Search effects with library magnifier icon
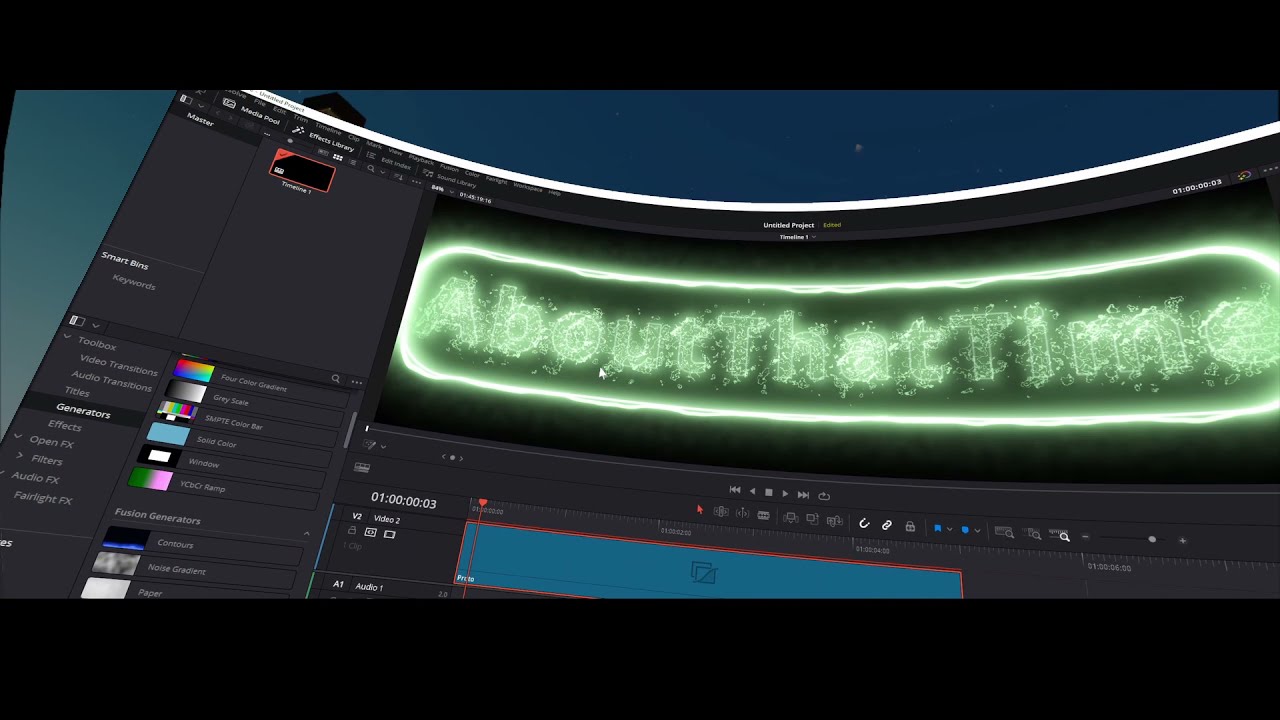 pyautogui.click(x=336, y=379)
